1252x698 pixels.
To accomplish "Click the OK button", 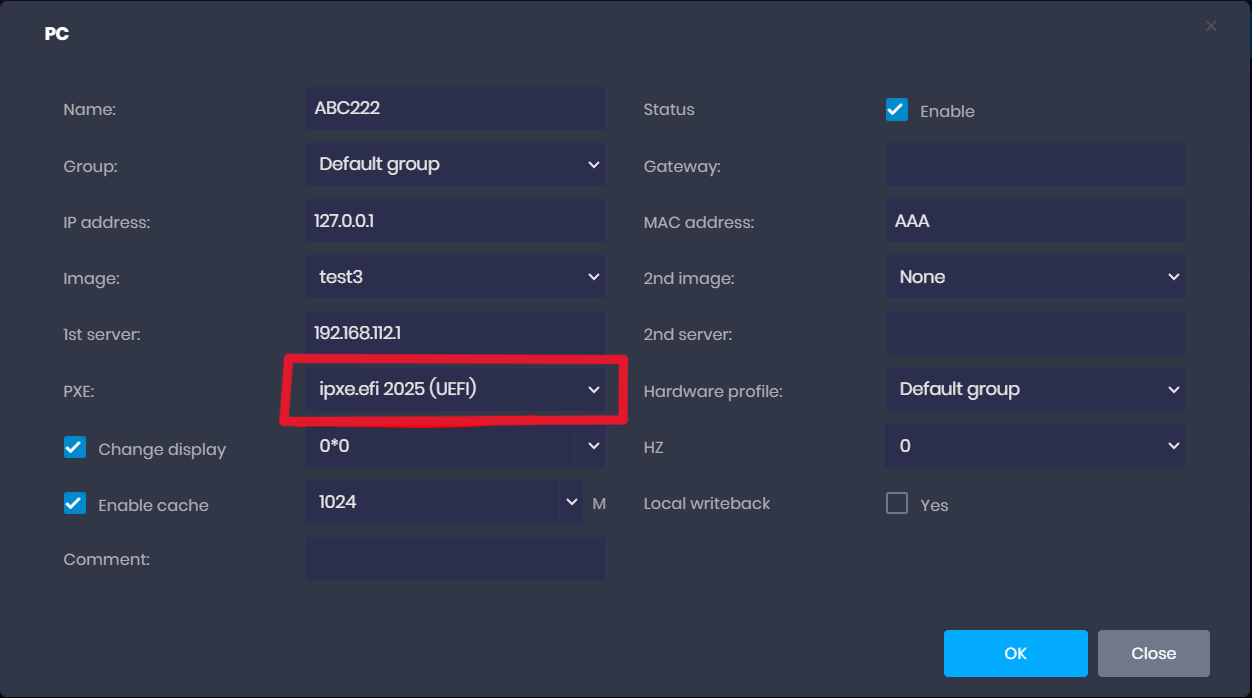I will pos(1015,653).
